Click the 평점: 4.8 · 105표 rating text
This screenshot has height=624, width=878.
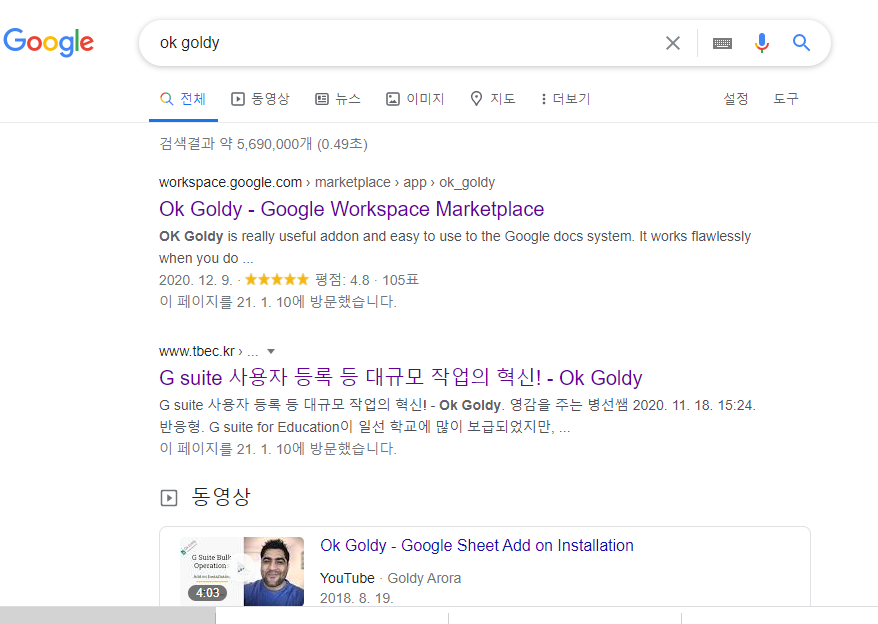point(367,280)
